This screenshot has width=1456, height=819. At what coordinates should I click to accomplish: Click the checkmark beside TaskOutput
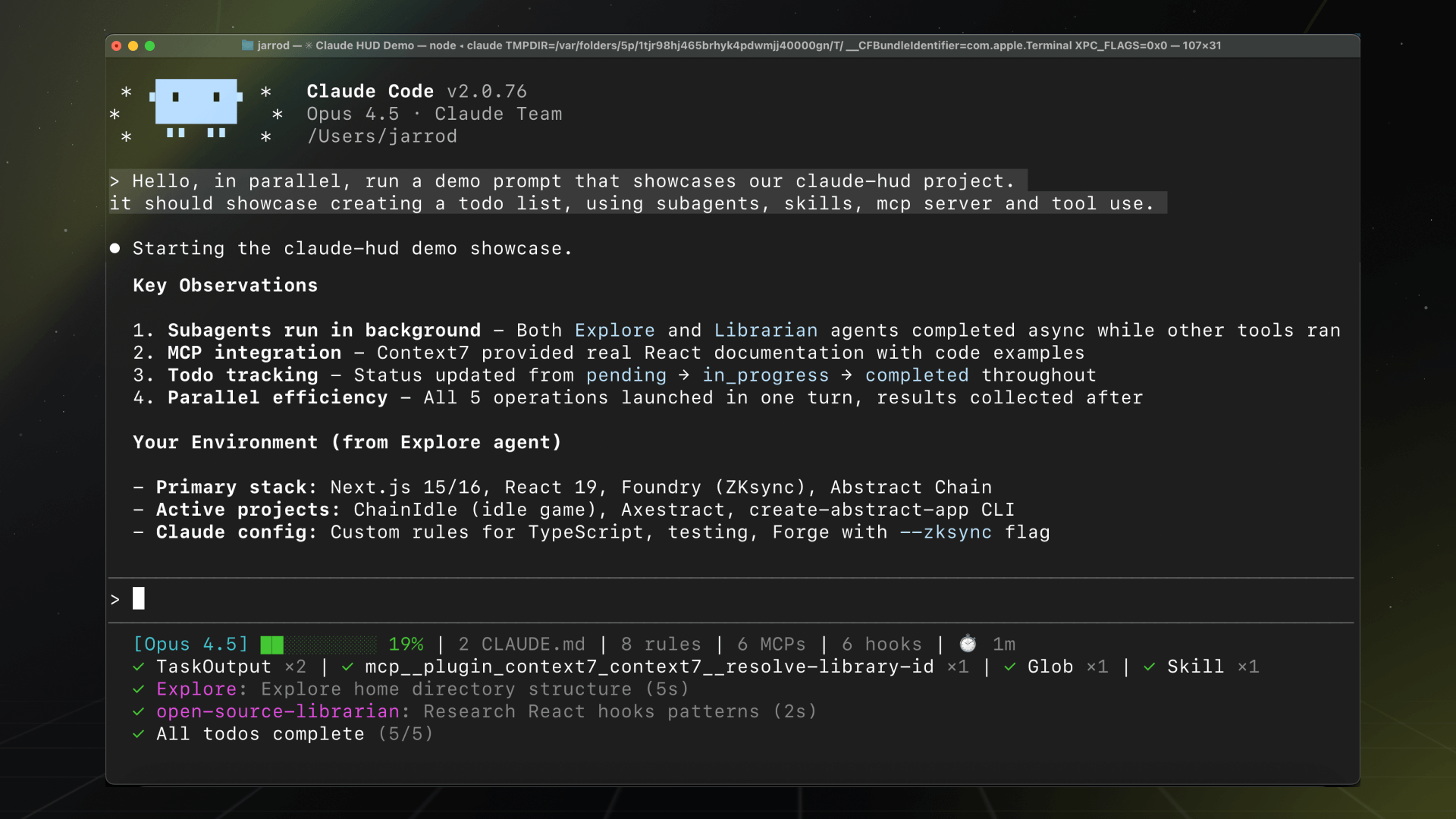139,667
